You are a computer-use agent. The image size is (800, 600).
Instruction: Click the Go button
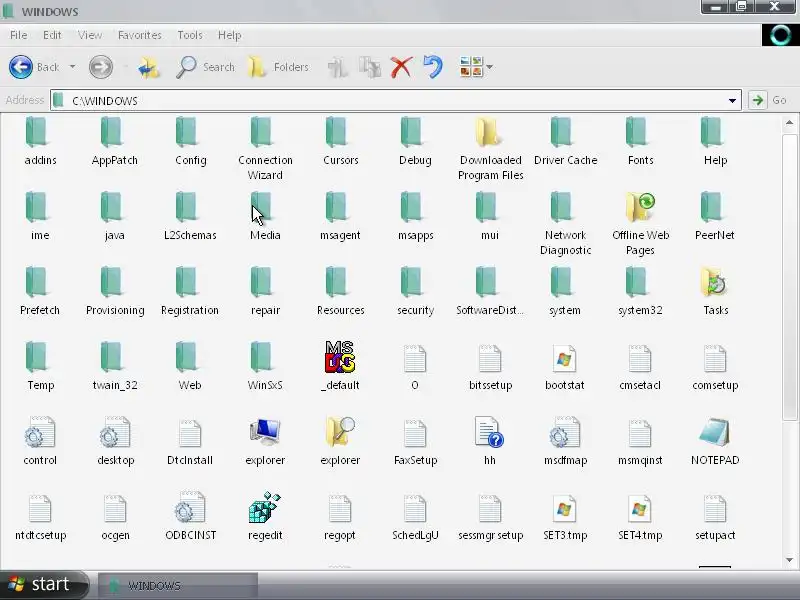(768, 100)
